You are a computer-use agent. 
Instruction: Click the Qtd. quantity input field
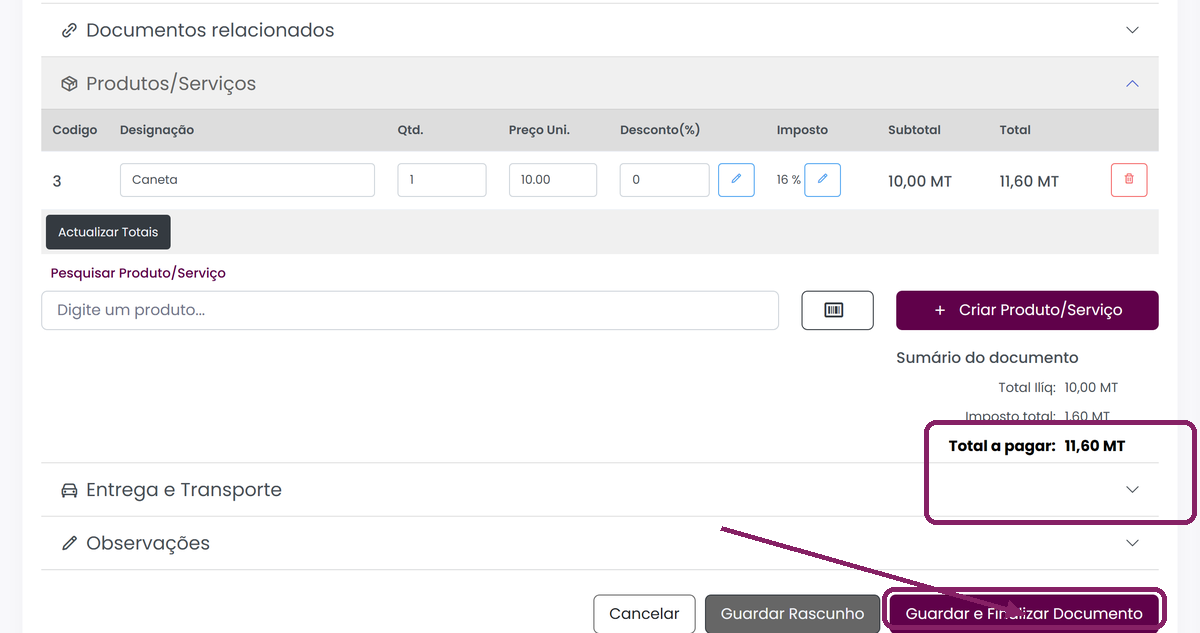442,180
